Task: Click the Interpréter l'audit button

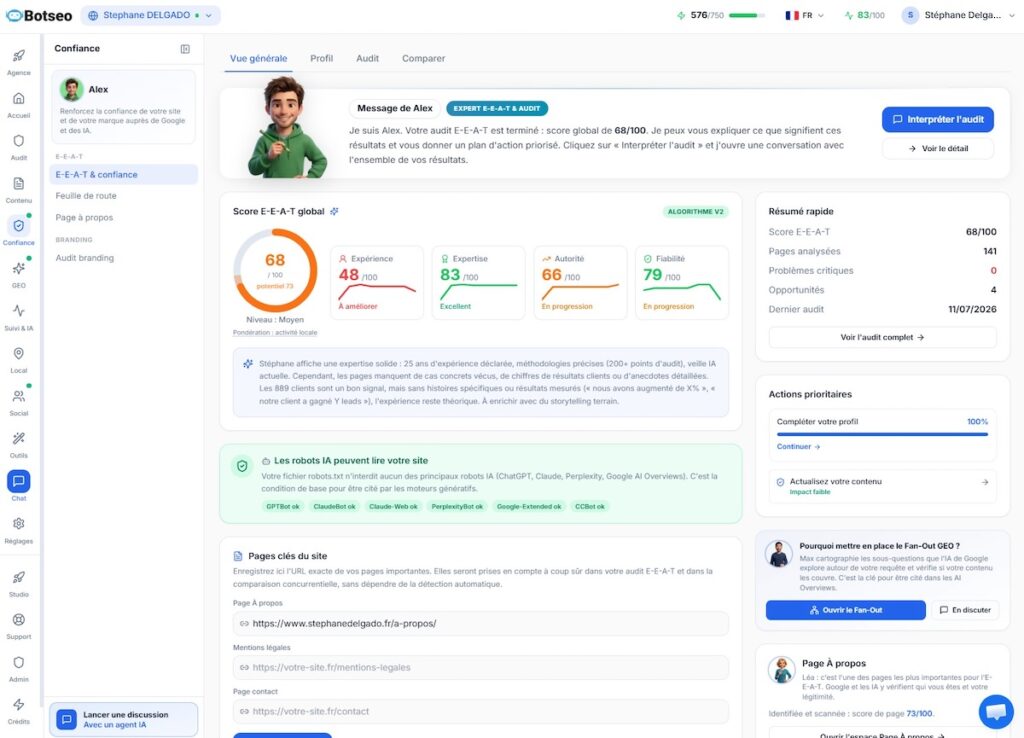Action: pyautogui.click(x=938, y=119)
